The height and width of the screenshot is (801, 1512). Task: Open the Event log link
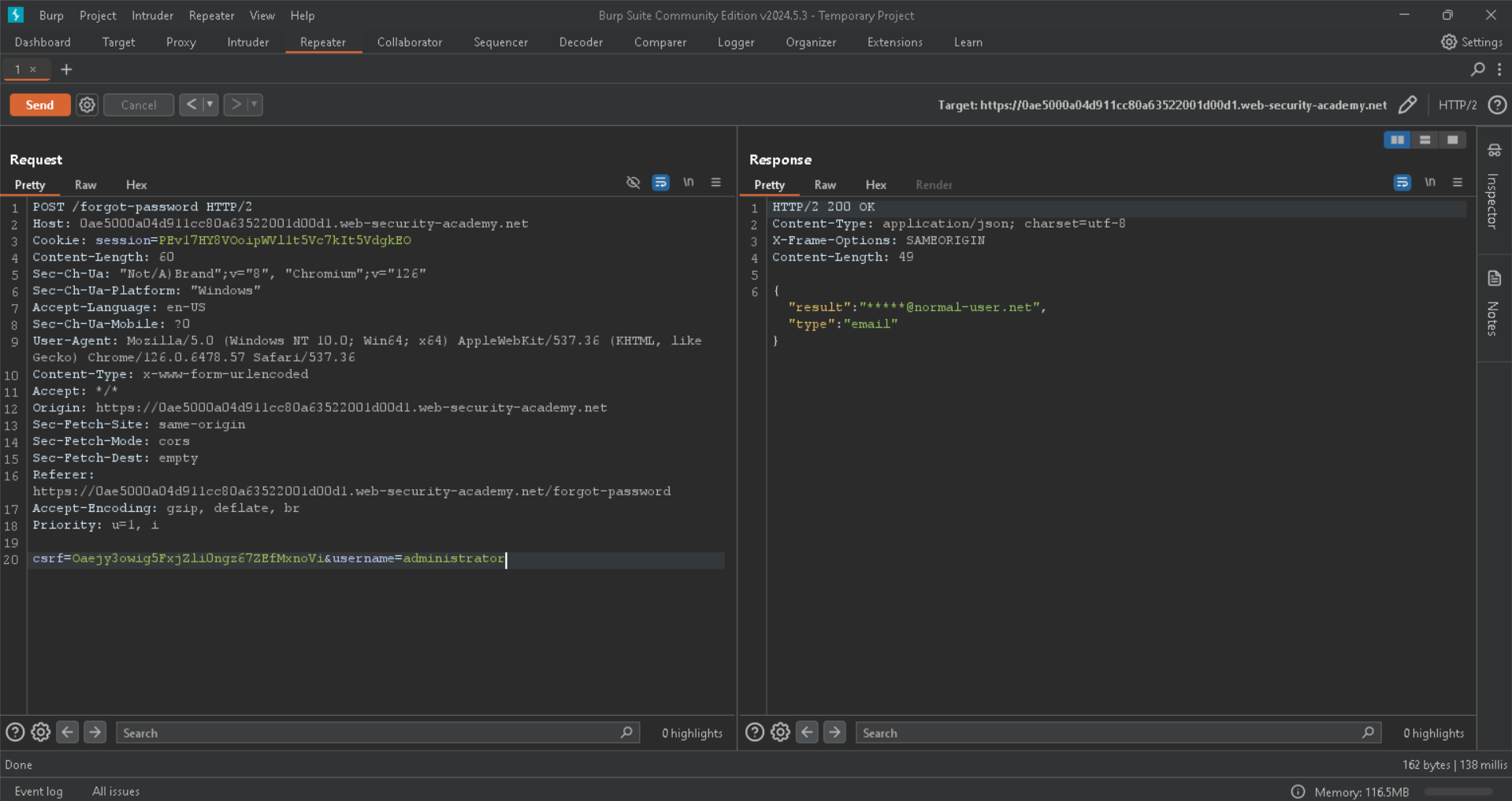click(x=39, y=792)
